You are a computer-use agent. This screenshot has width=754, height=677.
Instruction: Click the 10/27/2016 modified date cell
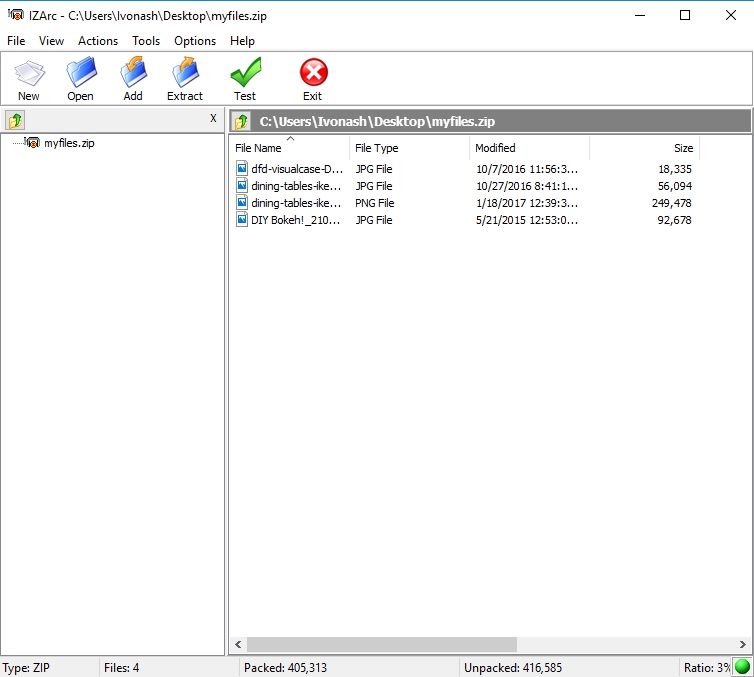[527, 186]
